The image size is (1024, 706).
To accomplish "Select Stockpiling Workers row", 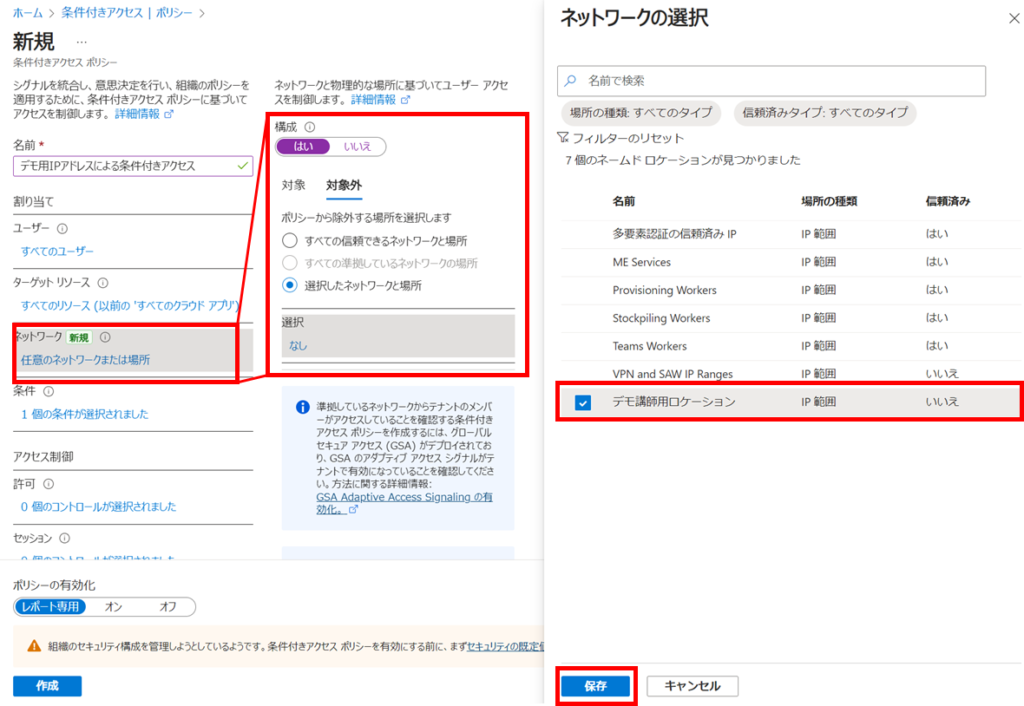I will click(790, 318).
